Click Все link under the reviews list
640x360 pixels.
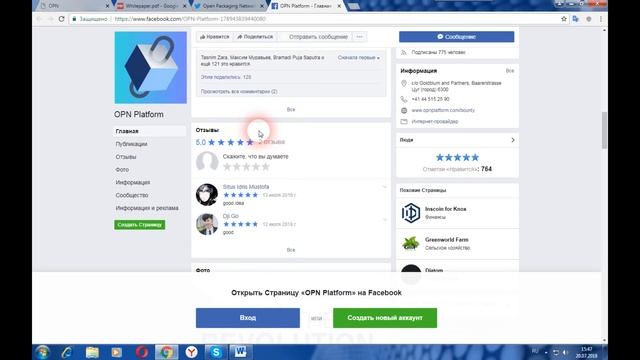291,250
